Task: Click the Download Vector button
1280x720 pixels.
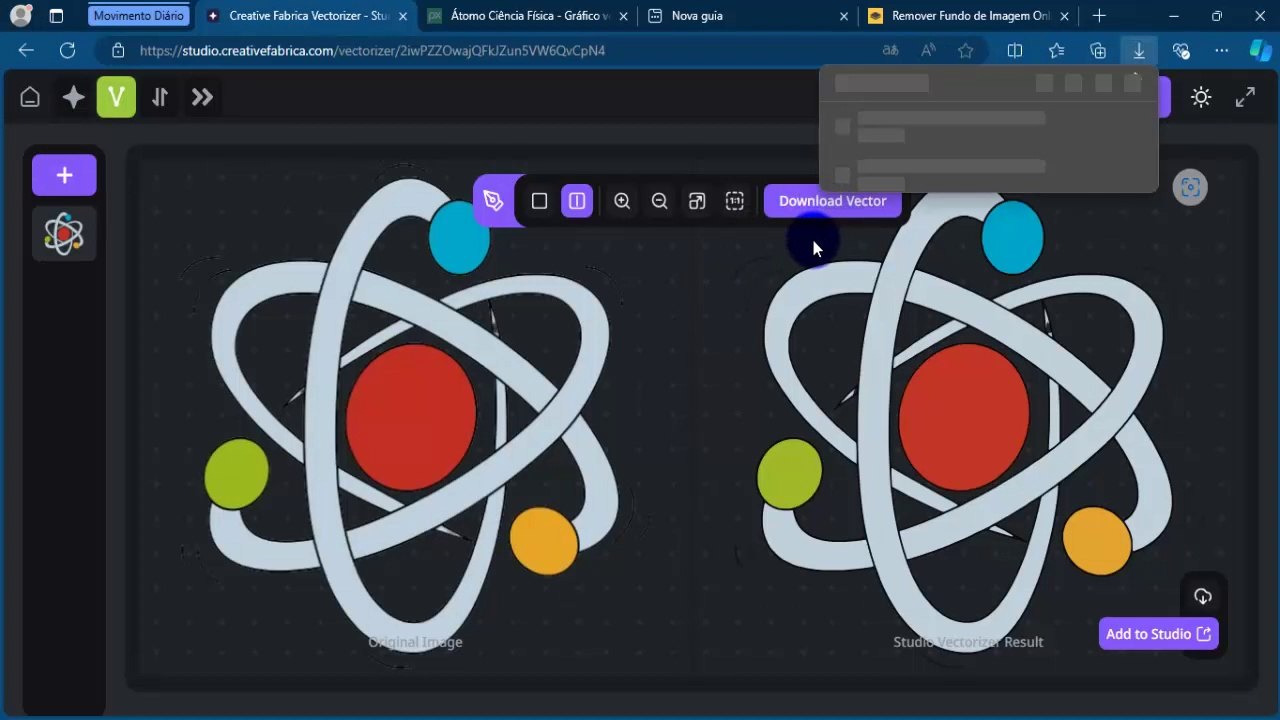Action: coord(833,201)
